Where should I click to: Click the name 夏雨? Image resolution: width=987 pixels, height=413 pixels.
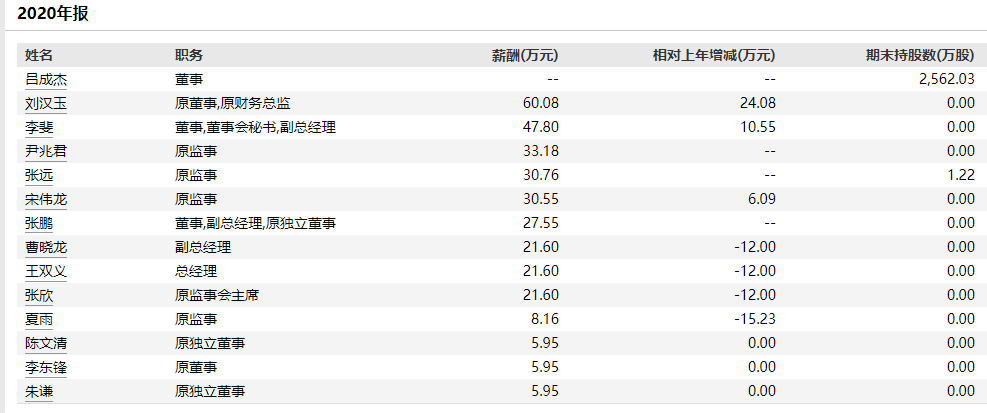39,319
